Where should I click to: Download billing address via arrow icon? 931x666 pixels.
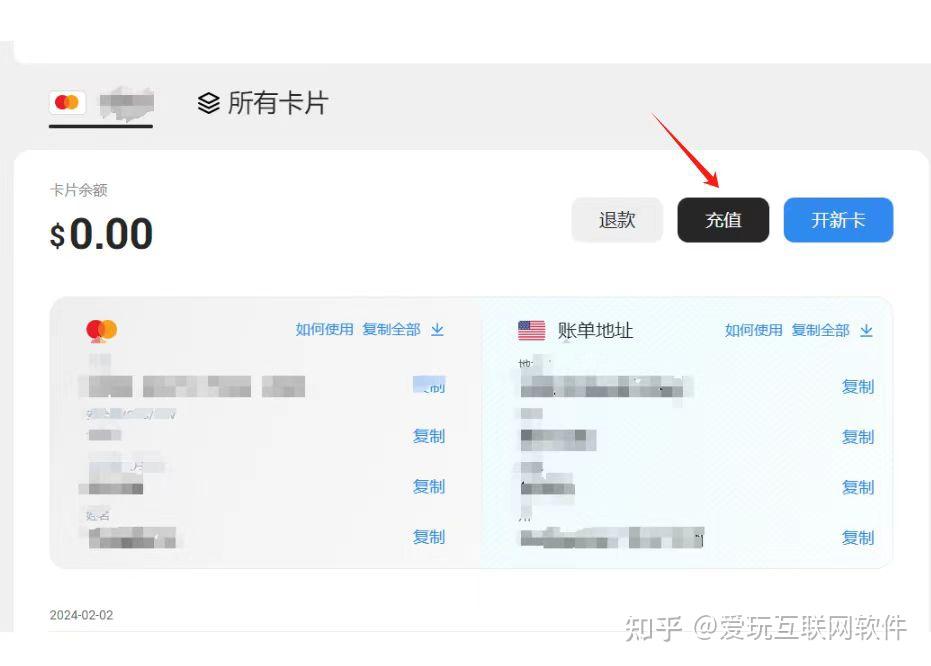click(x=866, y=330)
